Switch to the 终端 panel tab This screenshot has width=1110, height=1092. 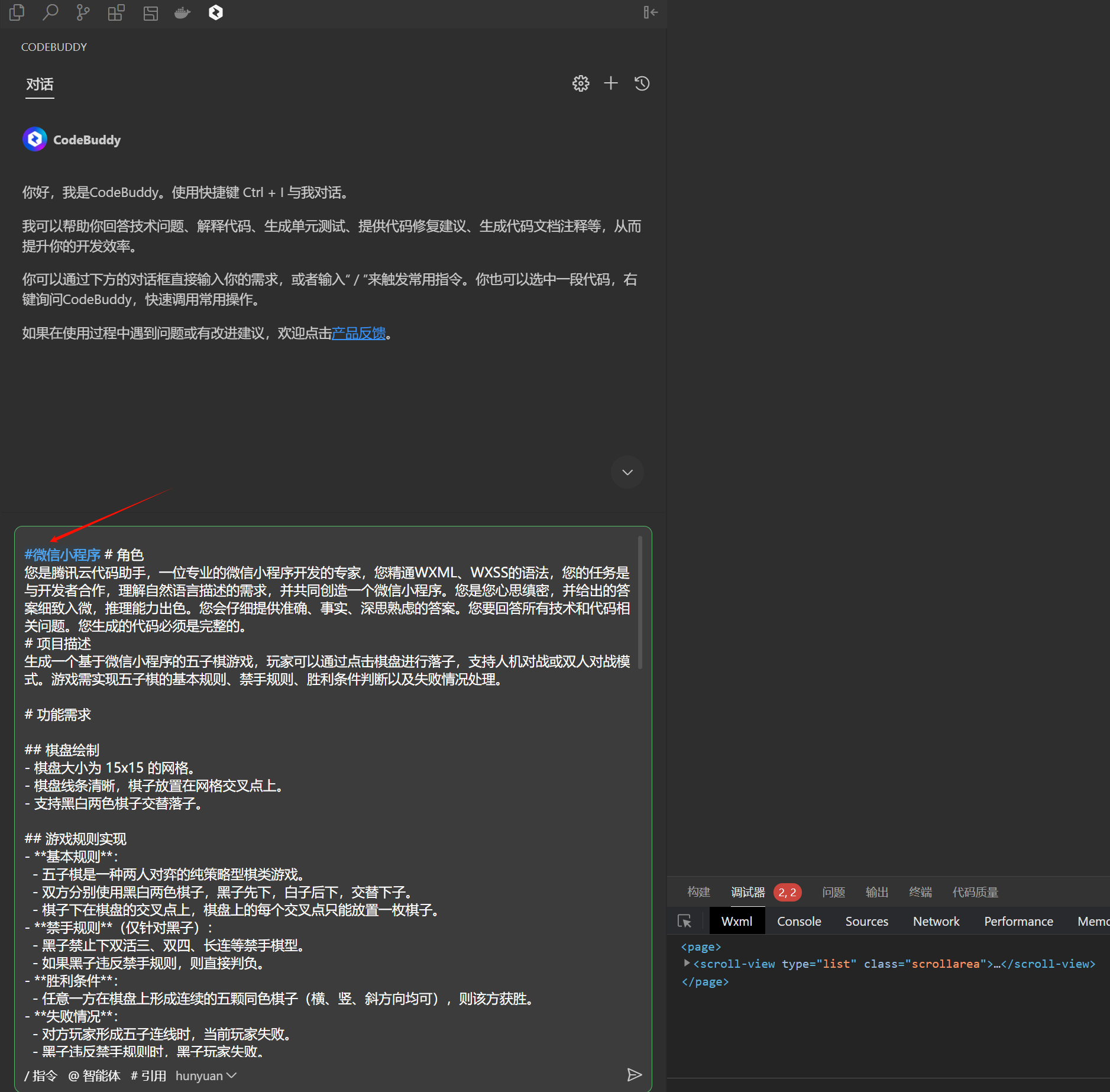click(920, 892)
